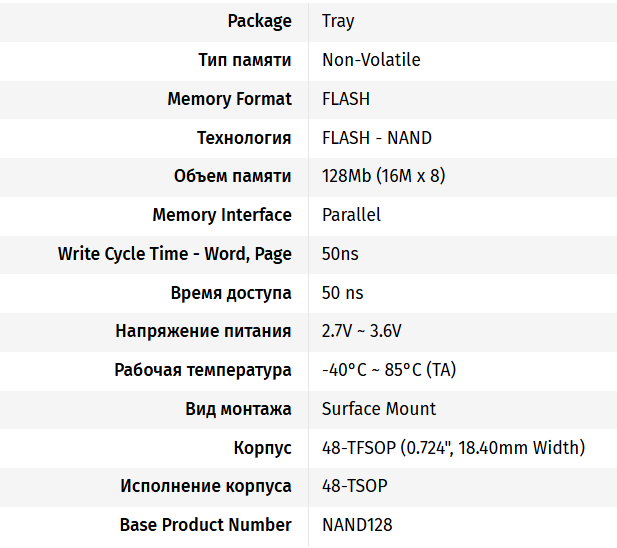This screenshot has width=617, height=548.
Task: Click the Объем памяти label
Action: click(x=232, y=176)
